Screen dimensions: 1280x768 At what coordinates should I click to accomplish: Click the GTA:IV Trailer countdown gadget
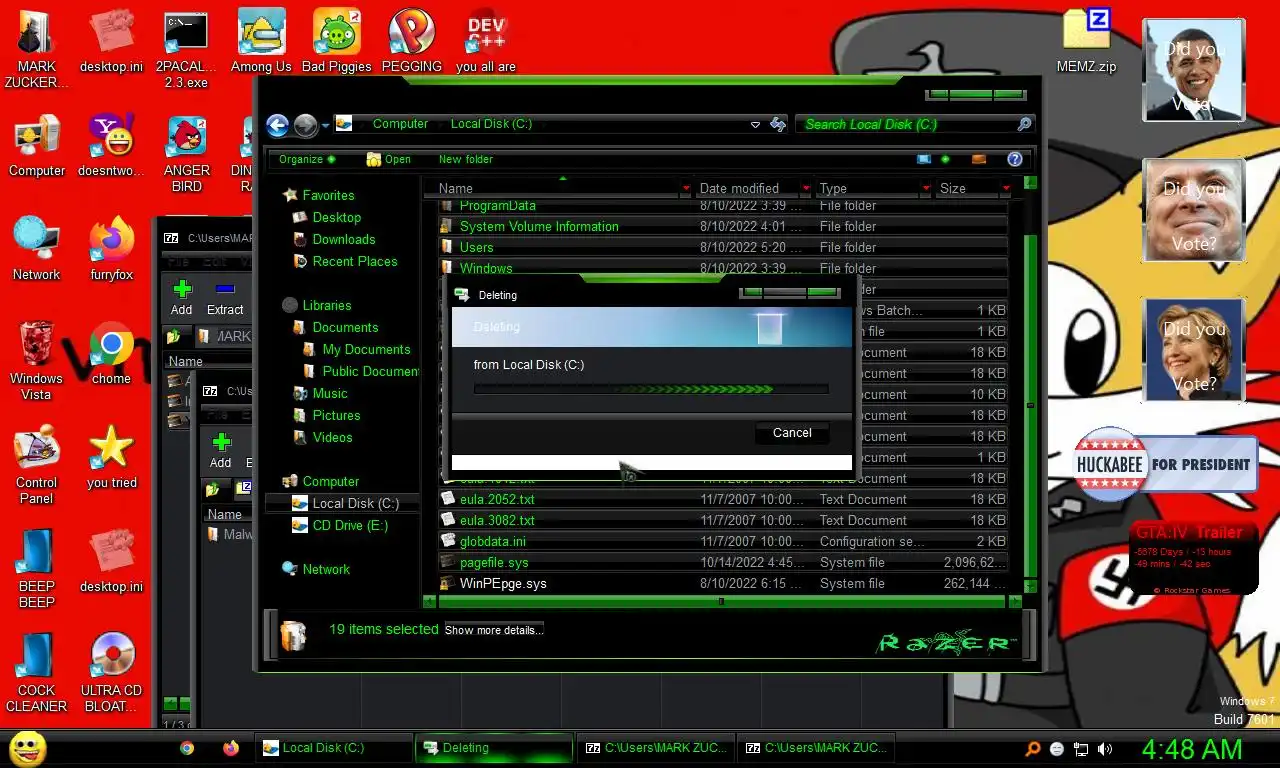[x=1193, y=557]
